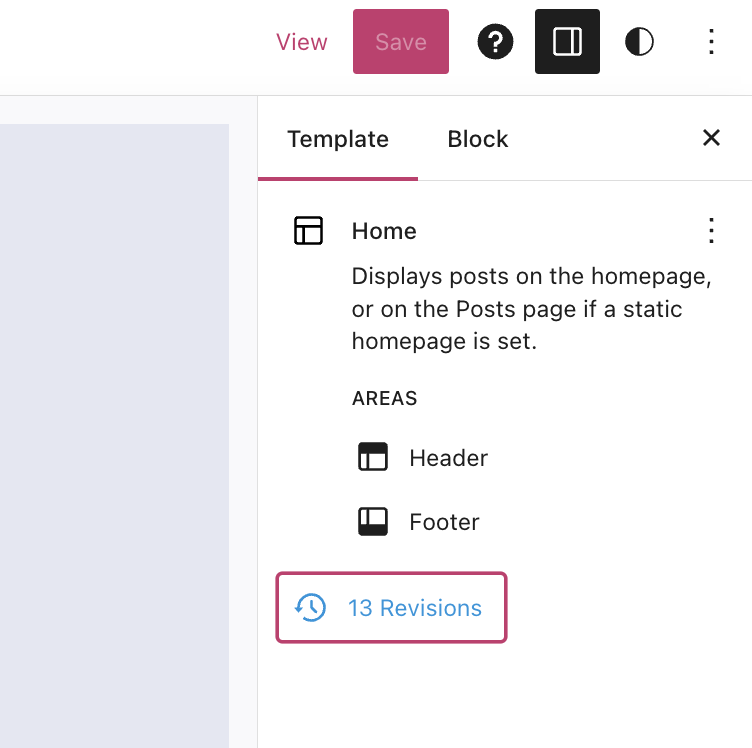The image size is (752, 748).
Task: Click the revisions history clock icon
Action: pos(310,608)
